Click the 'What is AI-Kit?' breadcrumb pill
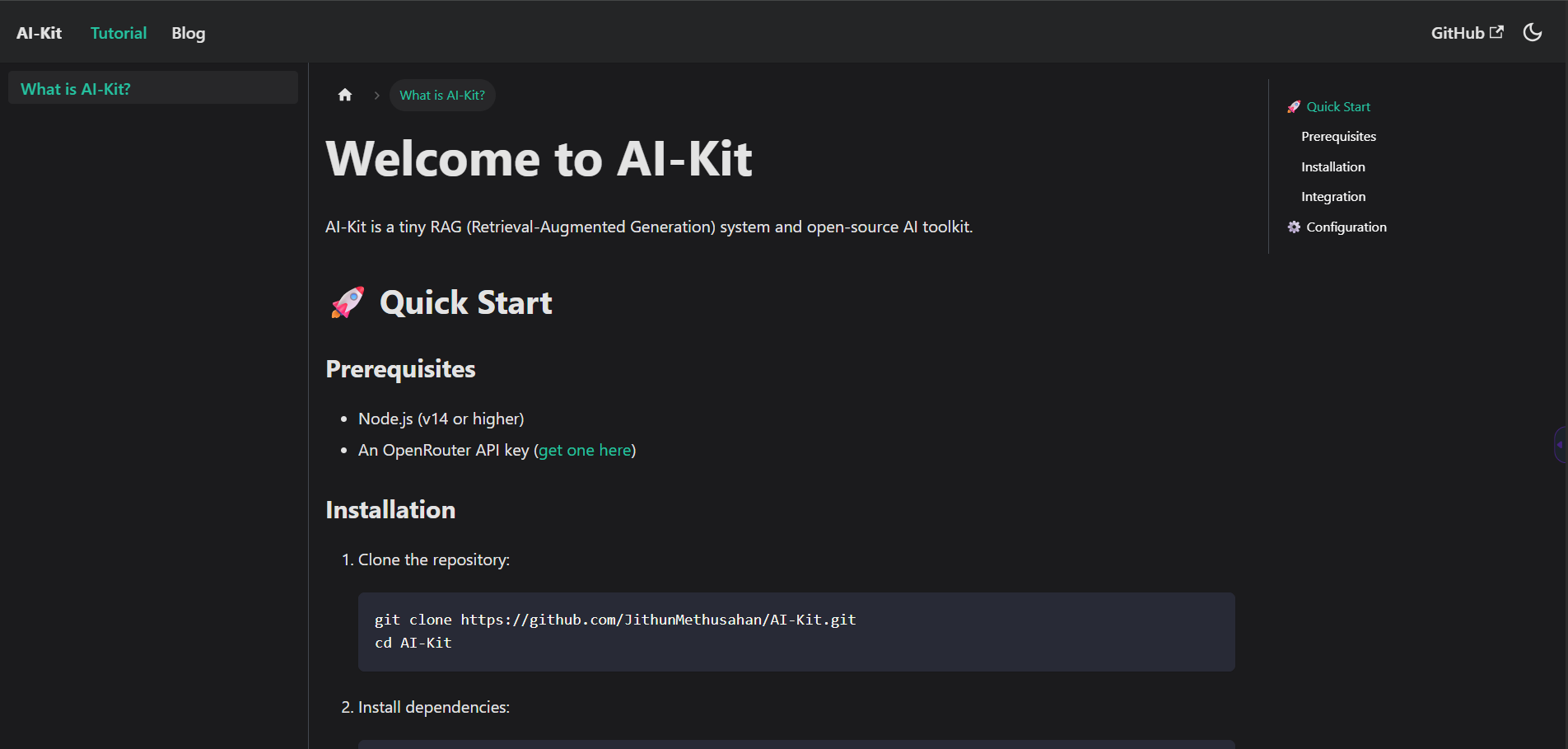 [441, 95]
